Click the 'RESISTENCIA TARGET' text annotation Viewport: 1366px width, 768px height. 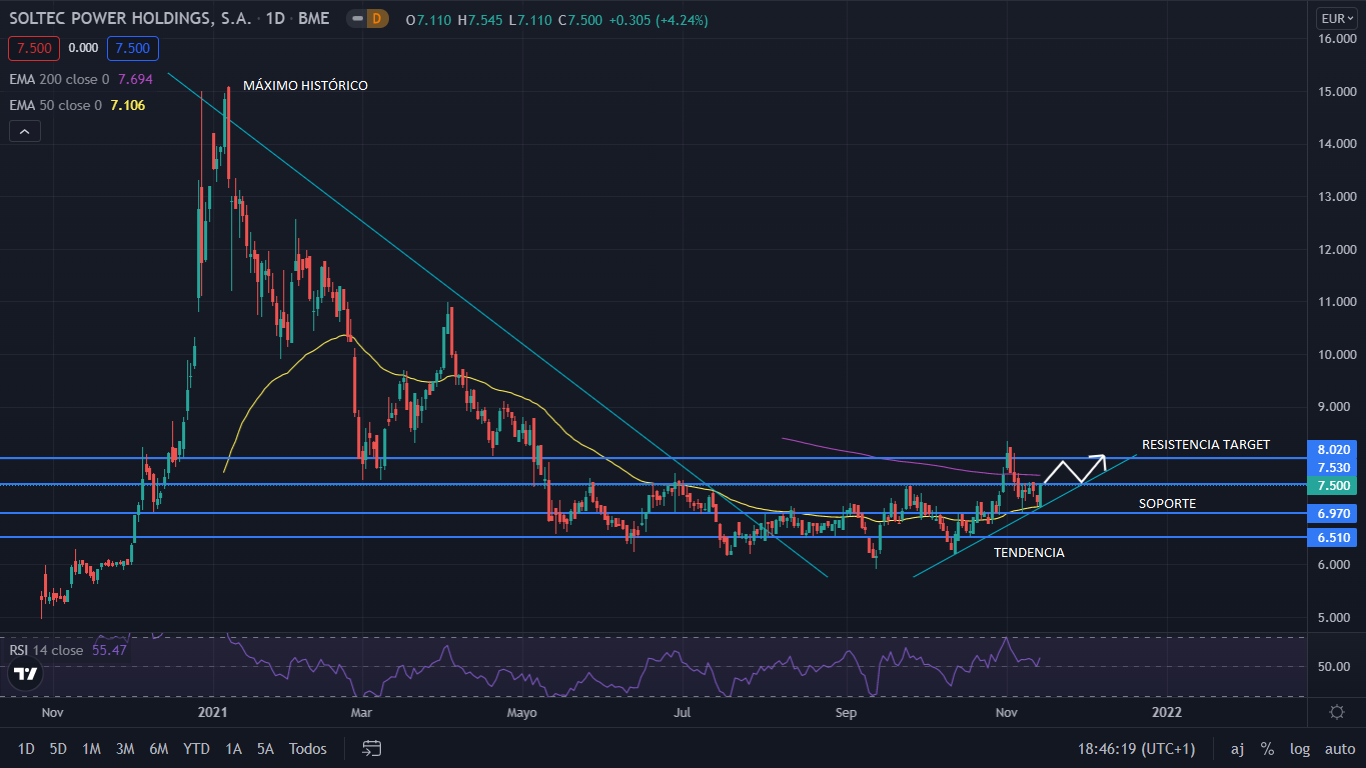pos(1205,444)
